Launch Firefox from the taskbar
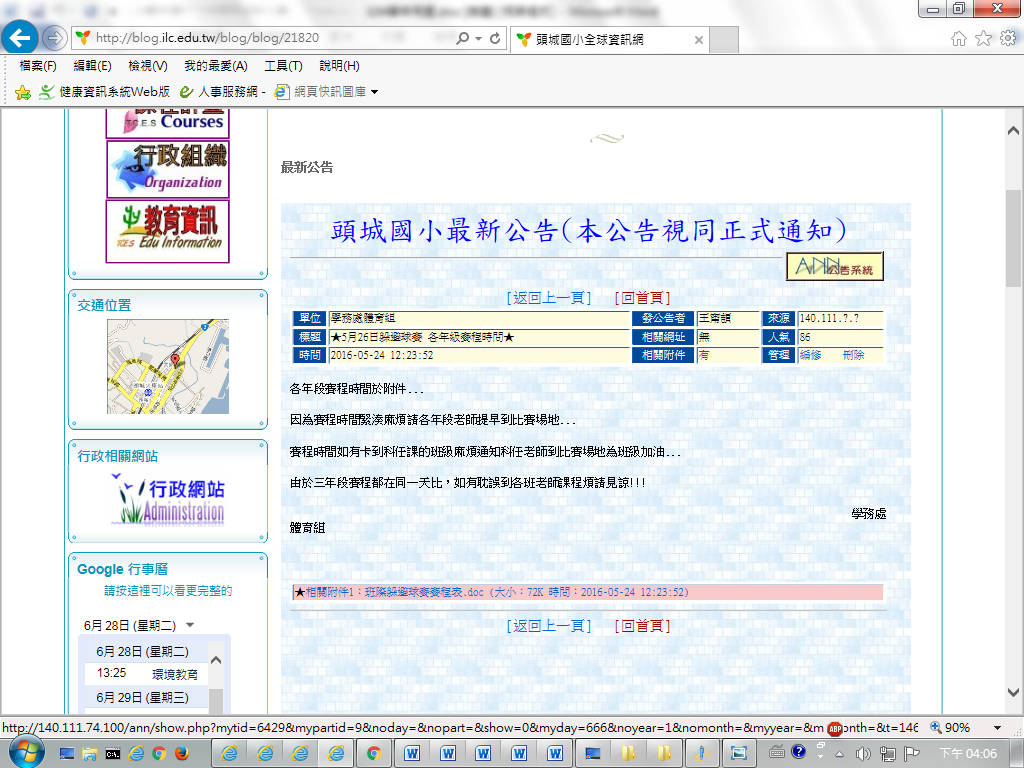Screen dimensions: 1024x768 [x=182, y=754]
